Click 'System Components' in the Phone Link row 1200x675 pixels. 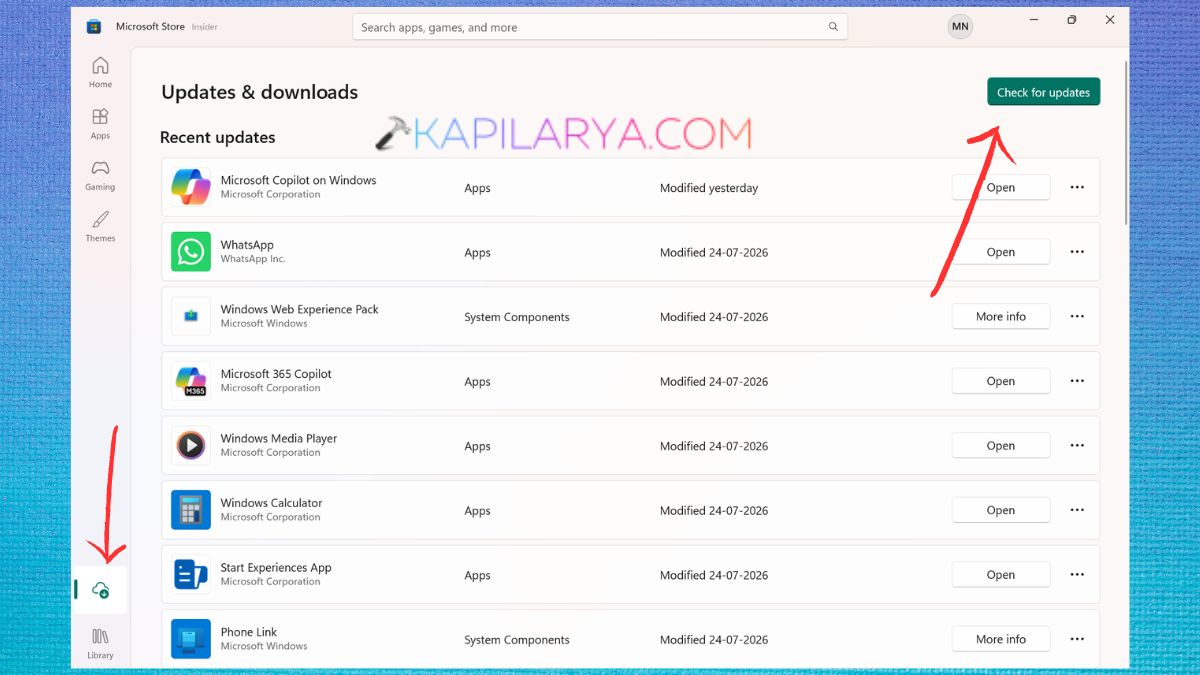tap(517, 640)
